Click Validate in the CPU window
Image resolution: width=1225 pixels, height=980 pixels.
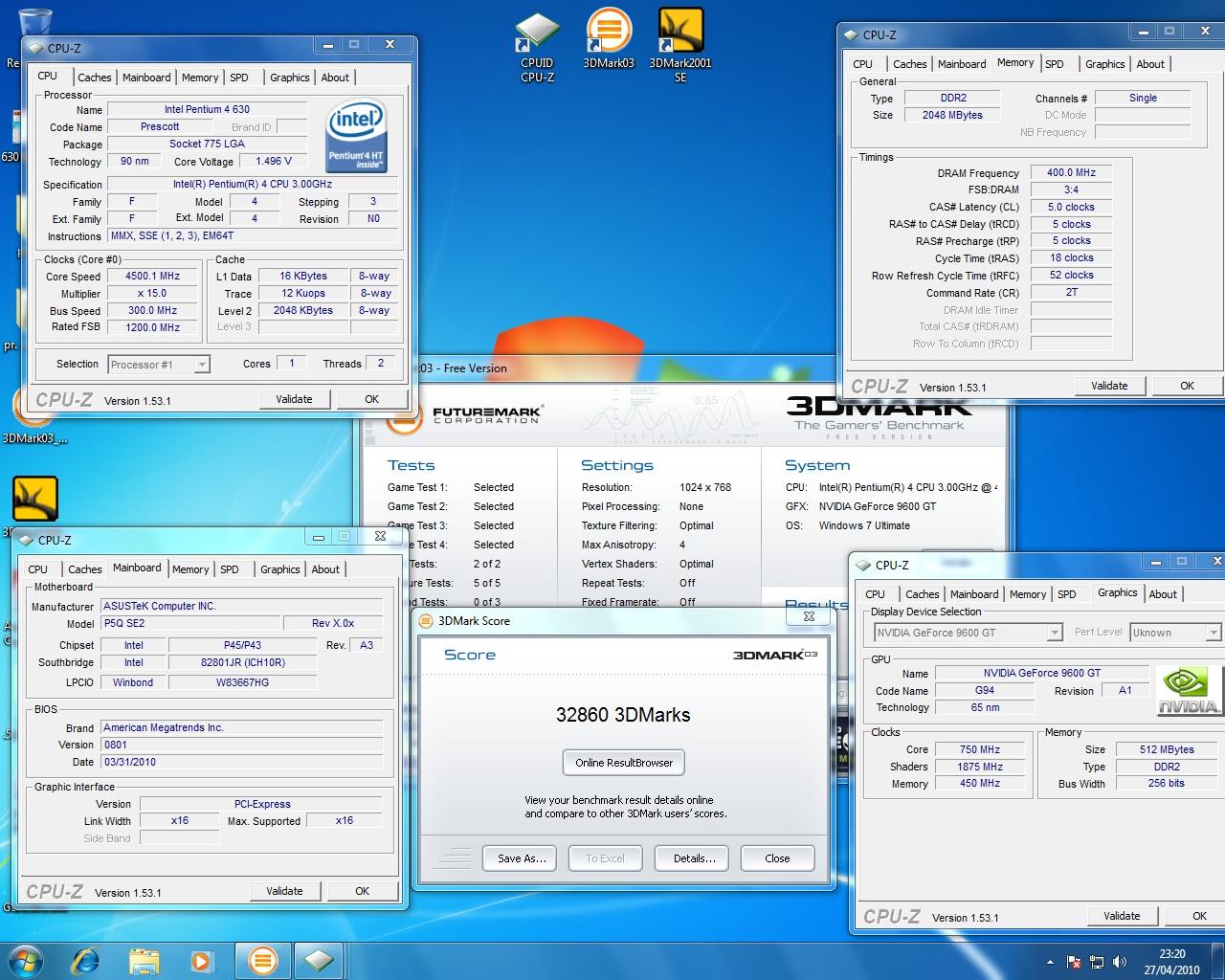[294, 399]
